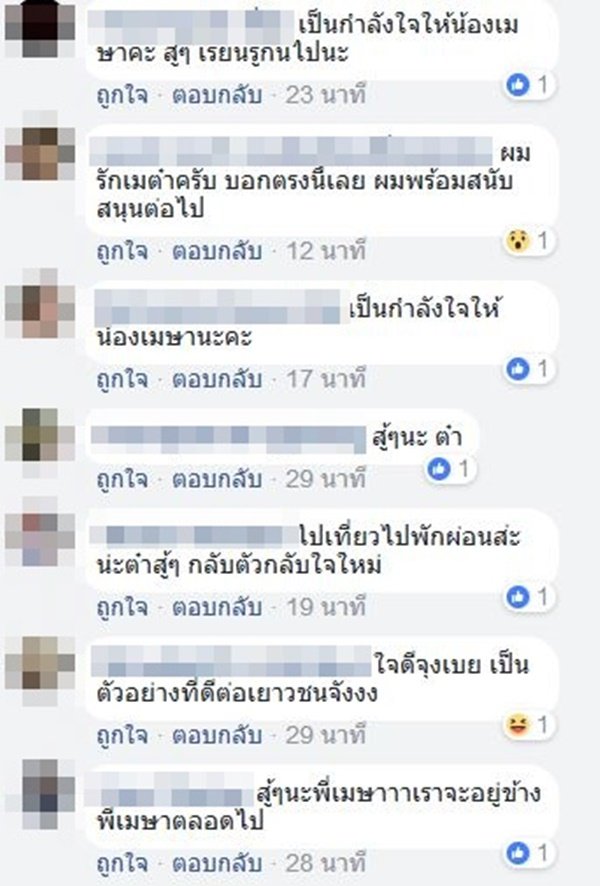Click the 28 นาที timestamp on the last comment
This screenshot has width=600, height=886.
[325, 863]
